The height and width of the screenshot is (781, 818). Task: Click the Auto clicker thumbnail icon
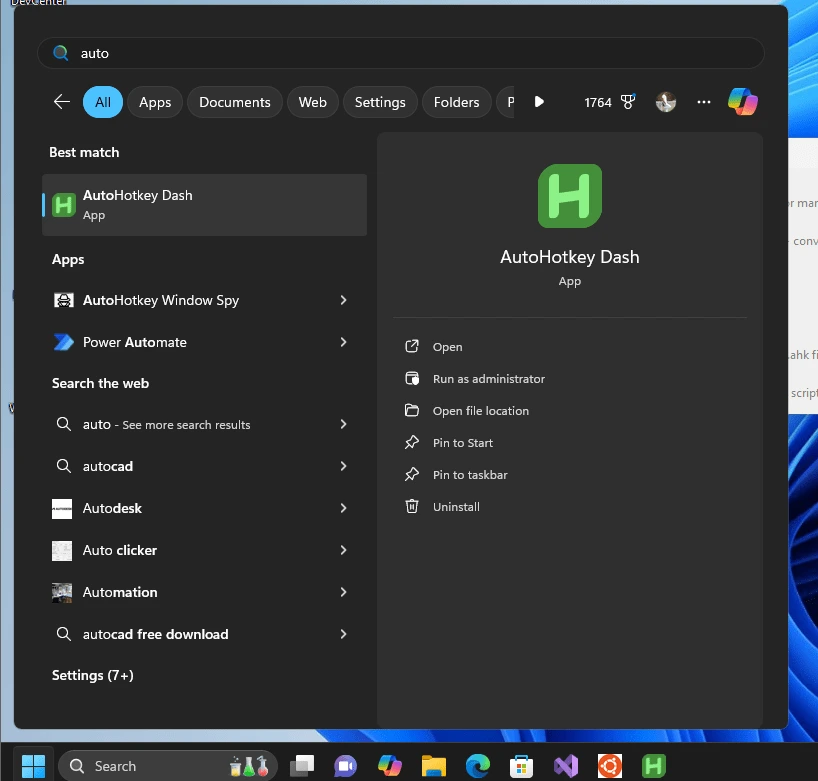coord(62,550)
